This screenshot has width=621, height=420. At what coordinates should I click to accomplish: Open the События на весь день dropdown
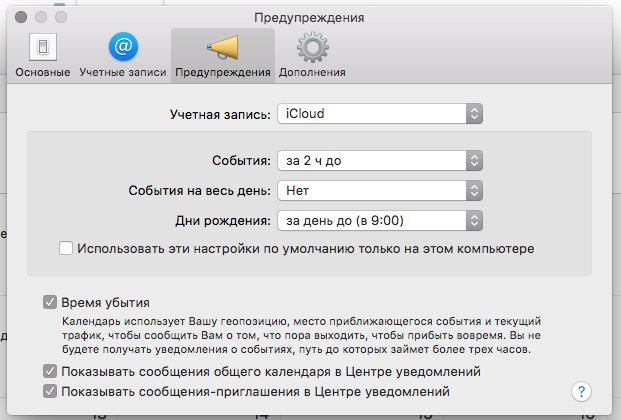click(x=380, y=191)
